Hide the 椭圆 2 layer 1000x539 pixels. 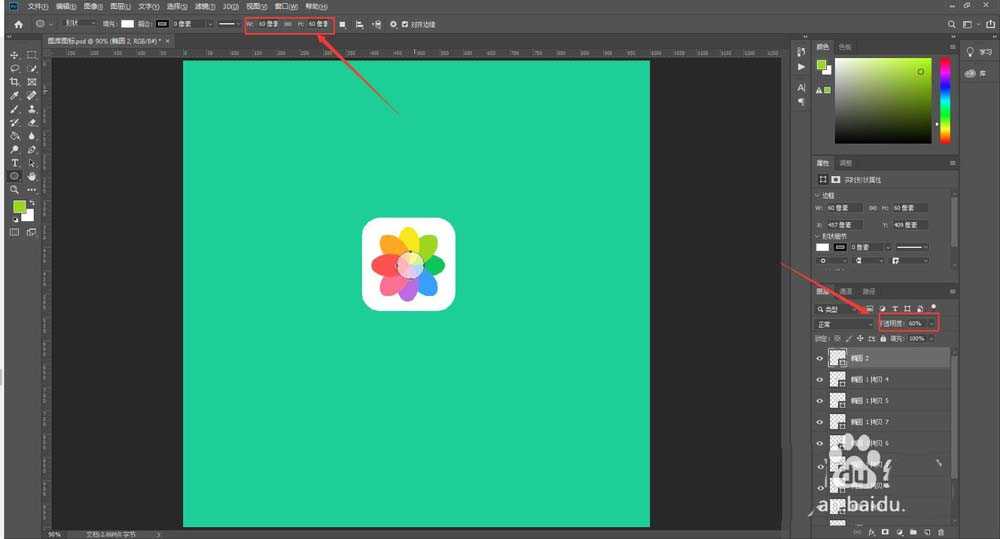click(820, 358)
